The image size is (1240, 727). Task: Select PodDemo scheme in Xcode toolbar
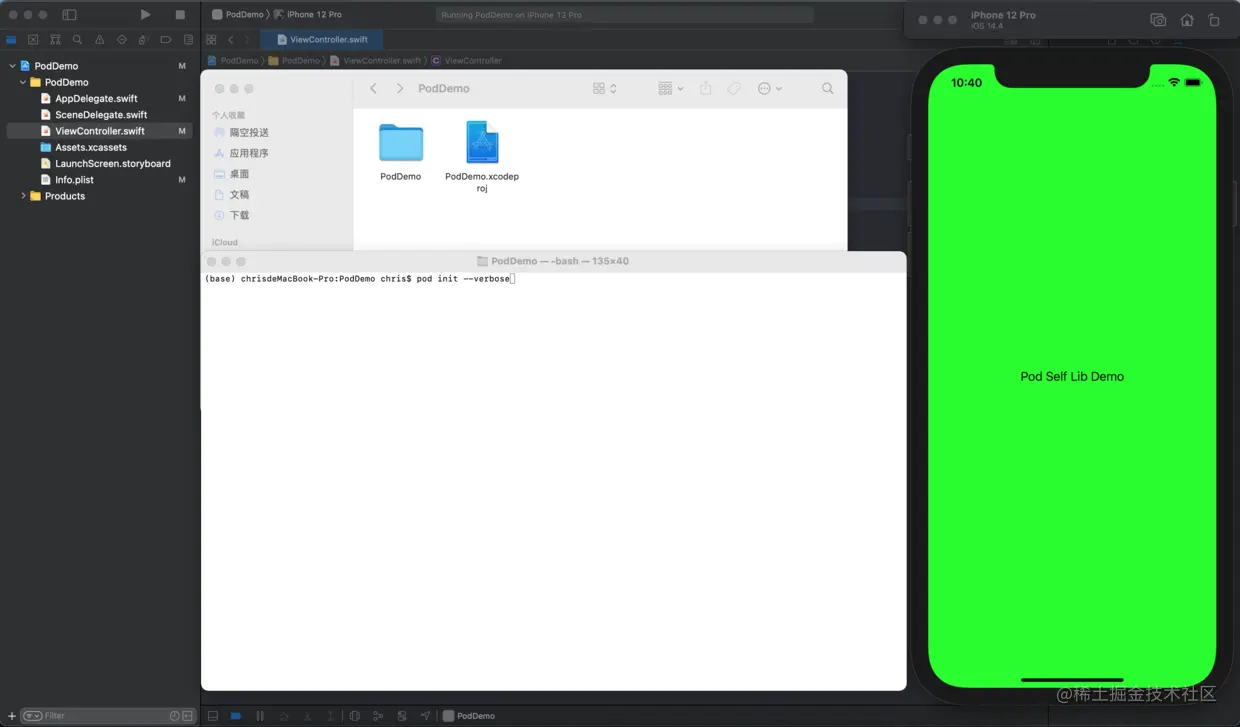pos(238,15)
